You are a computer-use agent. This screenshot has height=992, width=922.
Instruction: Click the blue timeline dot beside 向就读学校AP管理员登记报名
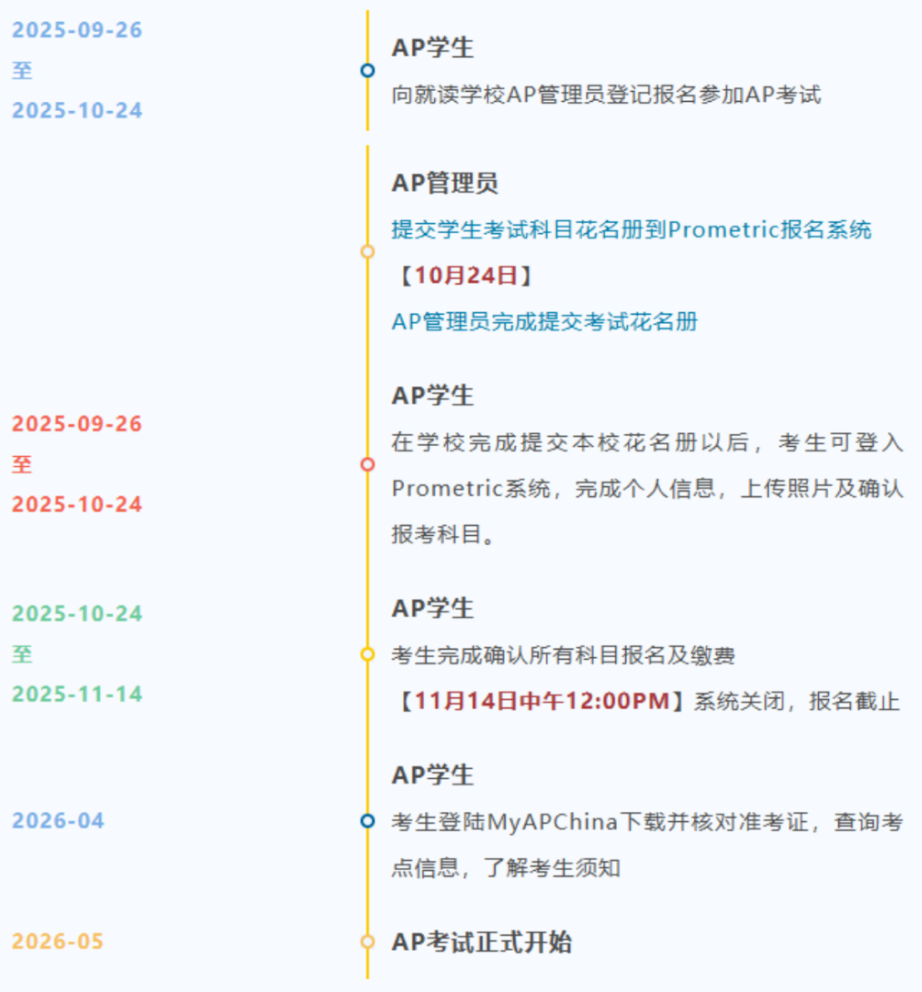tap(367, 70)
